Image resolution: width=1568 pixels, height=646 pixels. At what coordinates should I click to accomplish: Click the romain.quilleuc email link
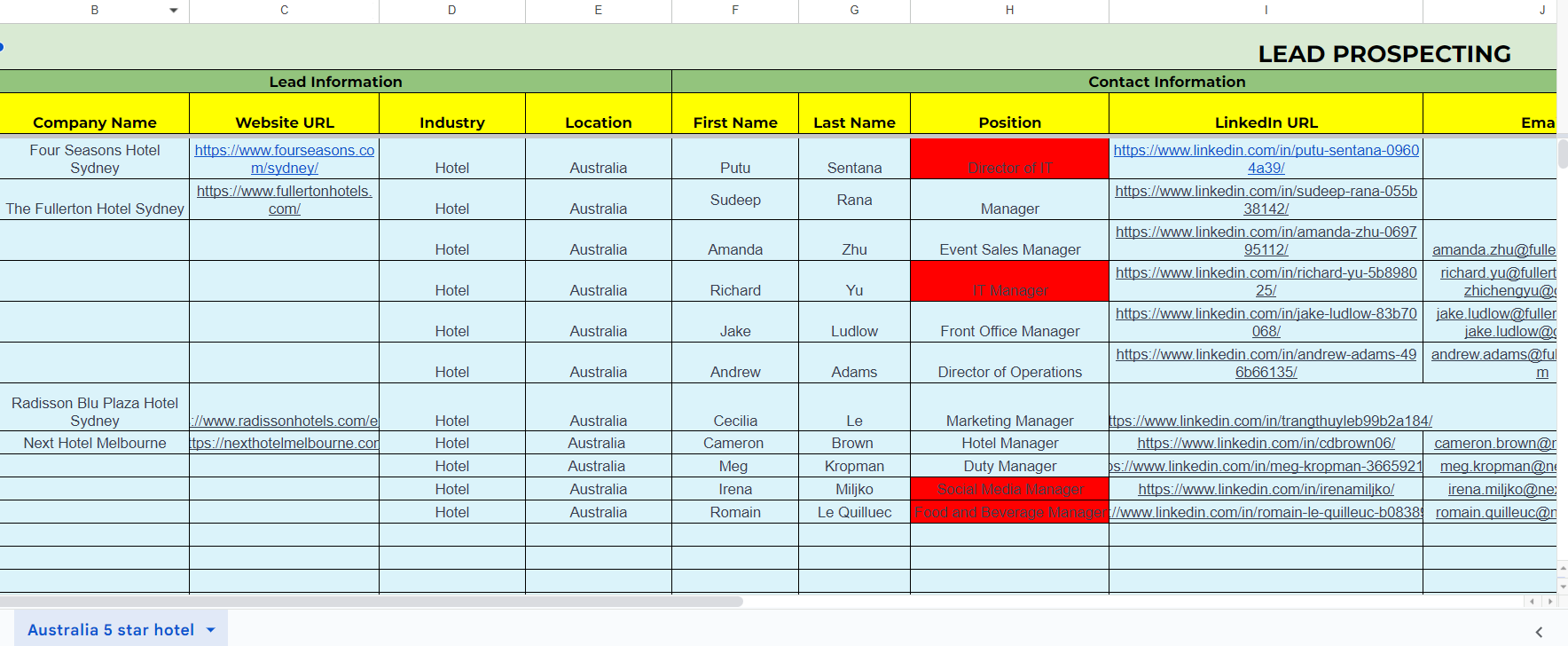click(1495, 512)
